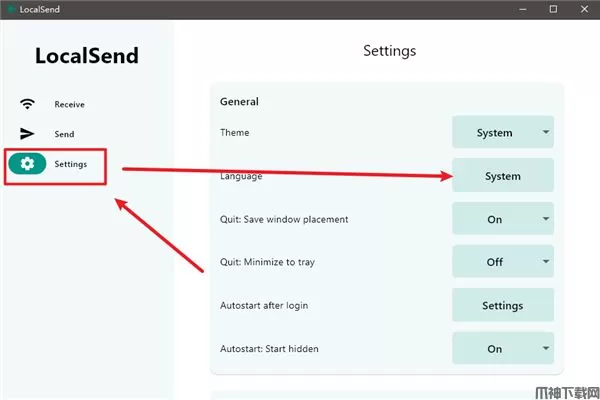The image size is (600, 400).
Task: Click the Language System button
Action: [502, 176]
